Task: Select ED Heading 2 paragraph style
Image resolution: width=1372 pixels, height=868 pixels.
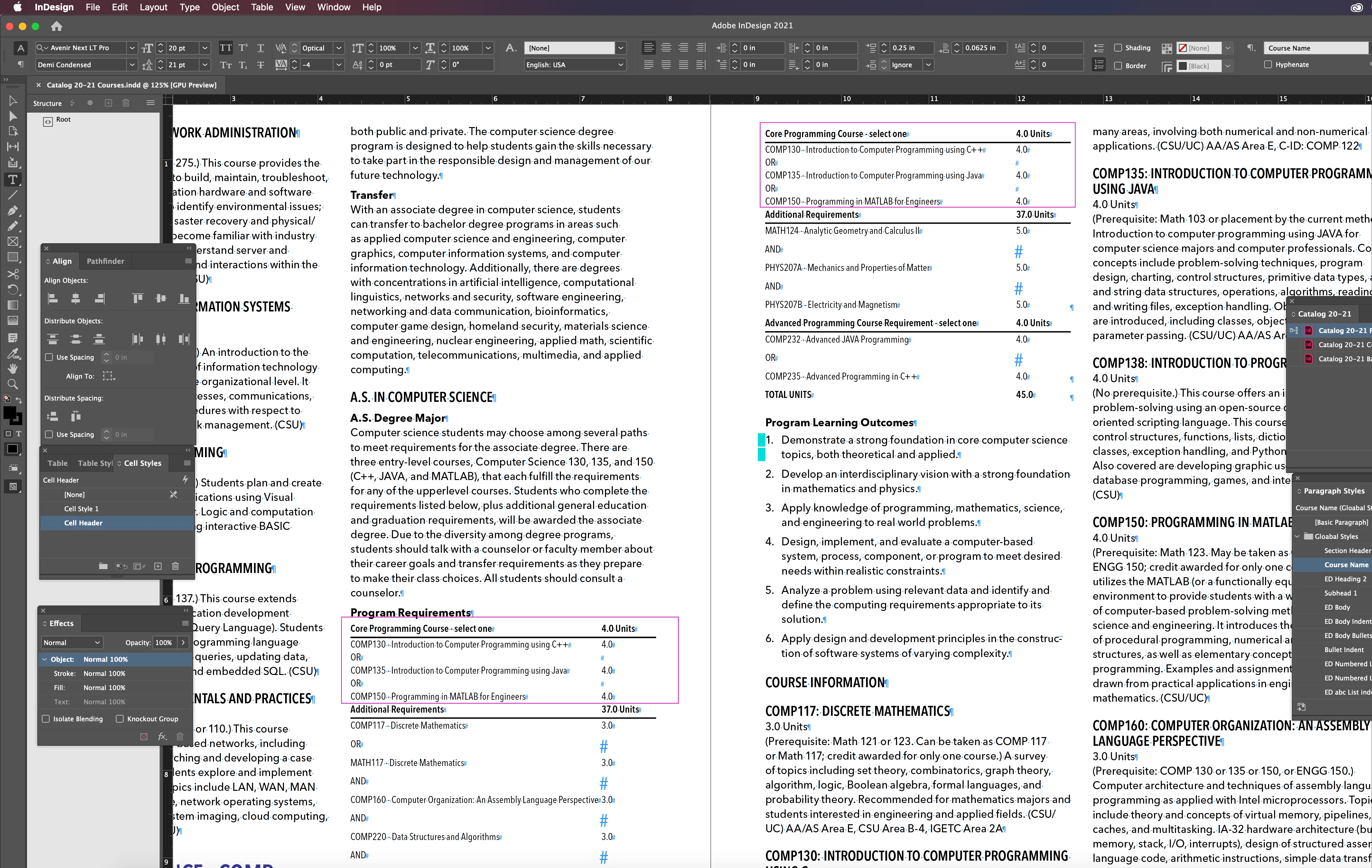Action: tap(1345, 579)
